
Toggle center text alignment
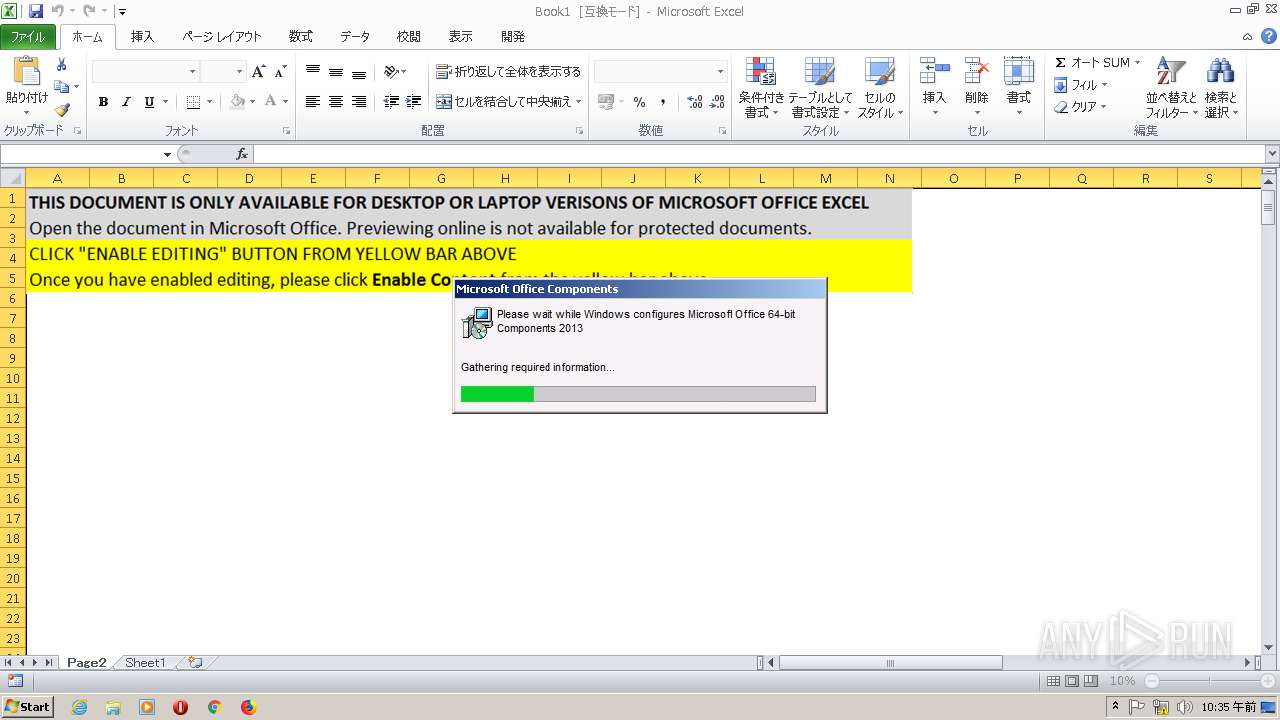coord(336,102)
